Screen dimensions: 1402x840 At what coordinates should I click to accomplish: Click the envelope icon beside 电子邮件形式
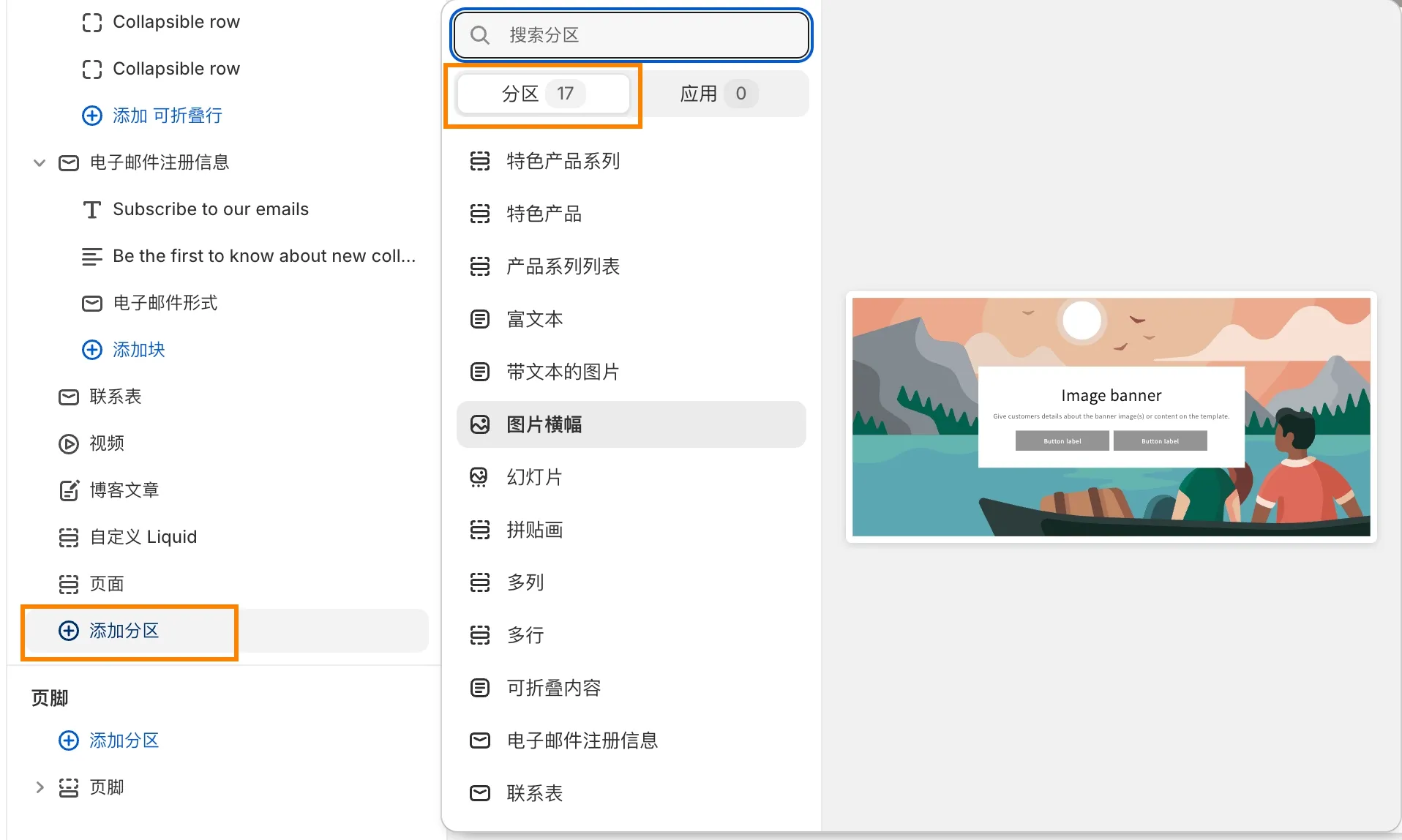(x=91, y=303)
